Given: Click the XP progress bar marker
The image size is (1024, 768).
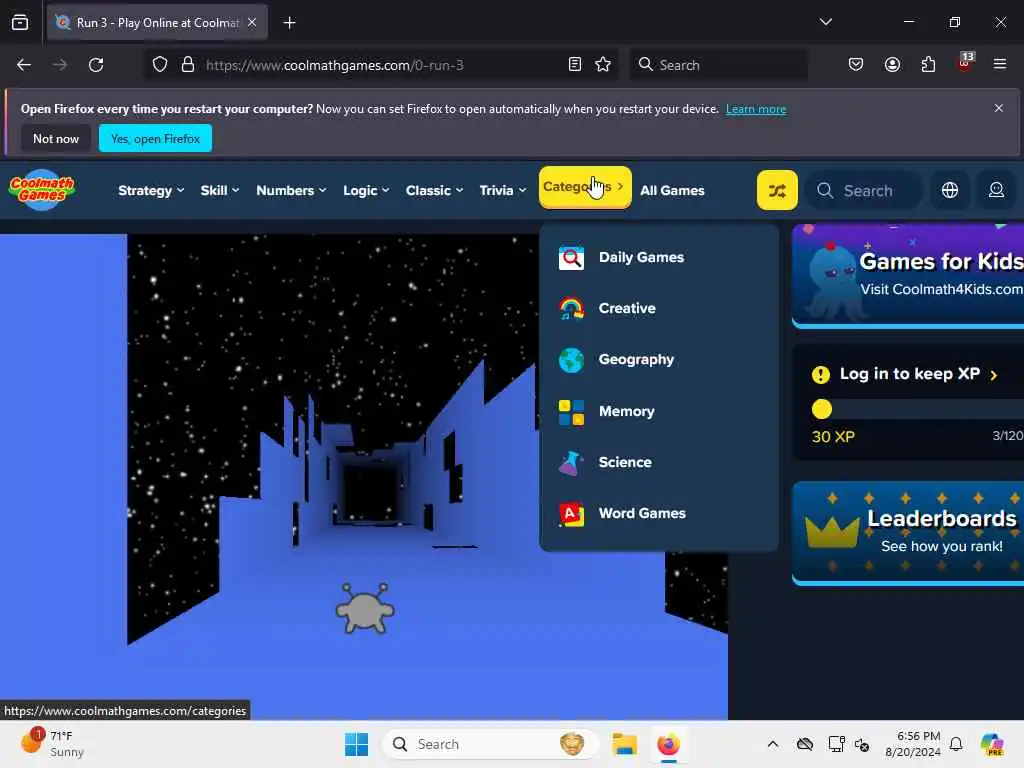Looking at the screenshot, I should pyautogui.click(x=822, y=409).
